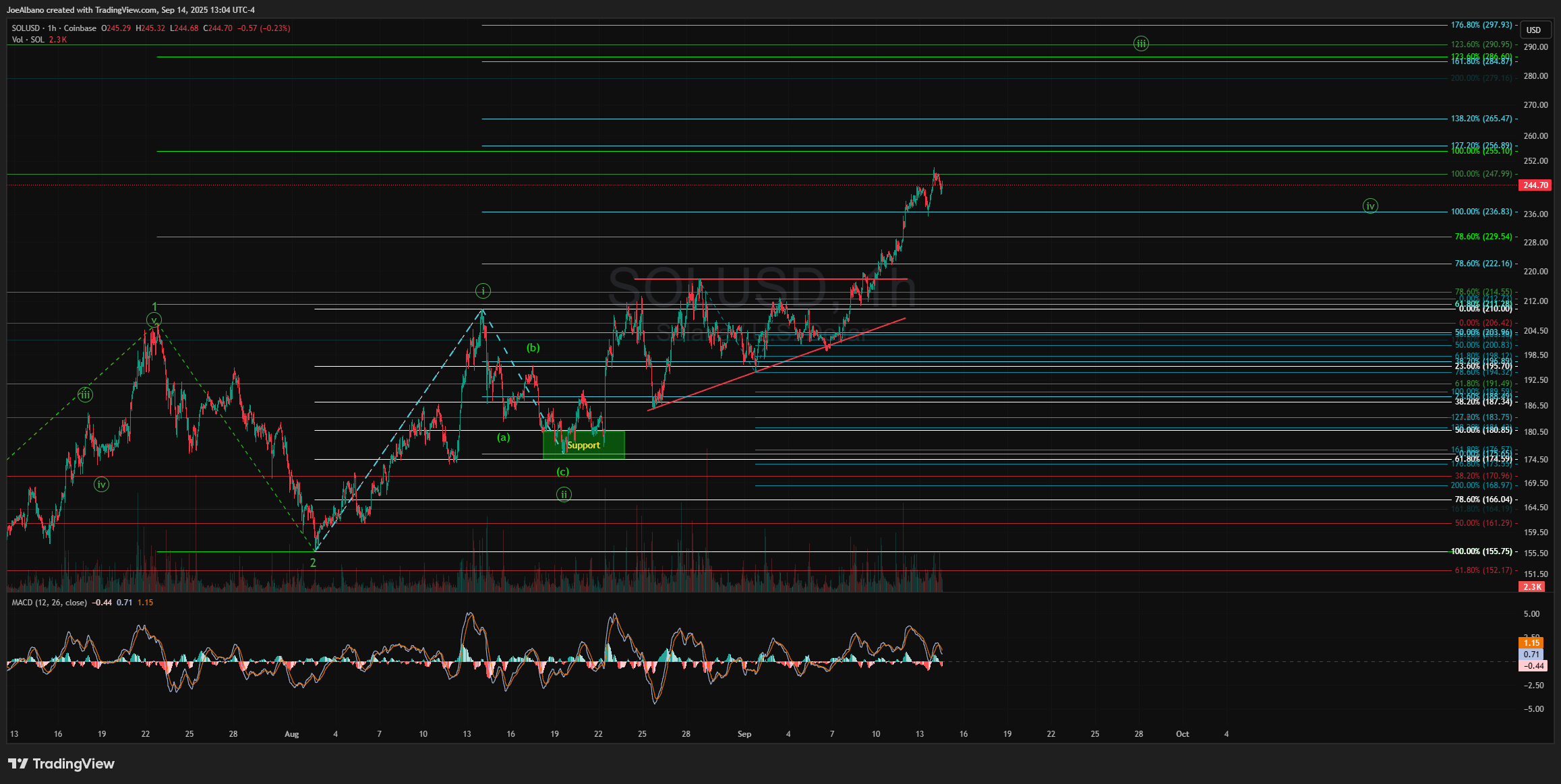The image size is (1561, 784).
Task: Click the TradingView logo at bottom left
Action: click(61, 764)
